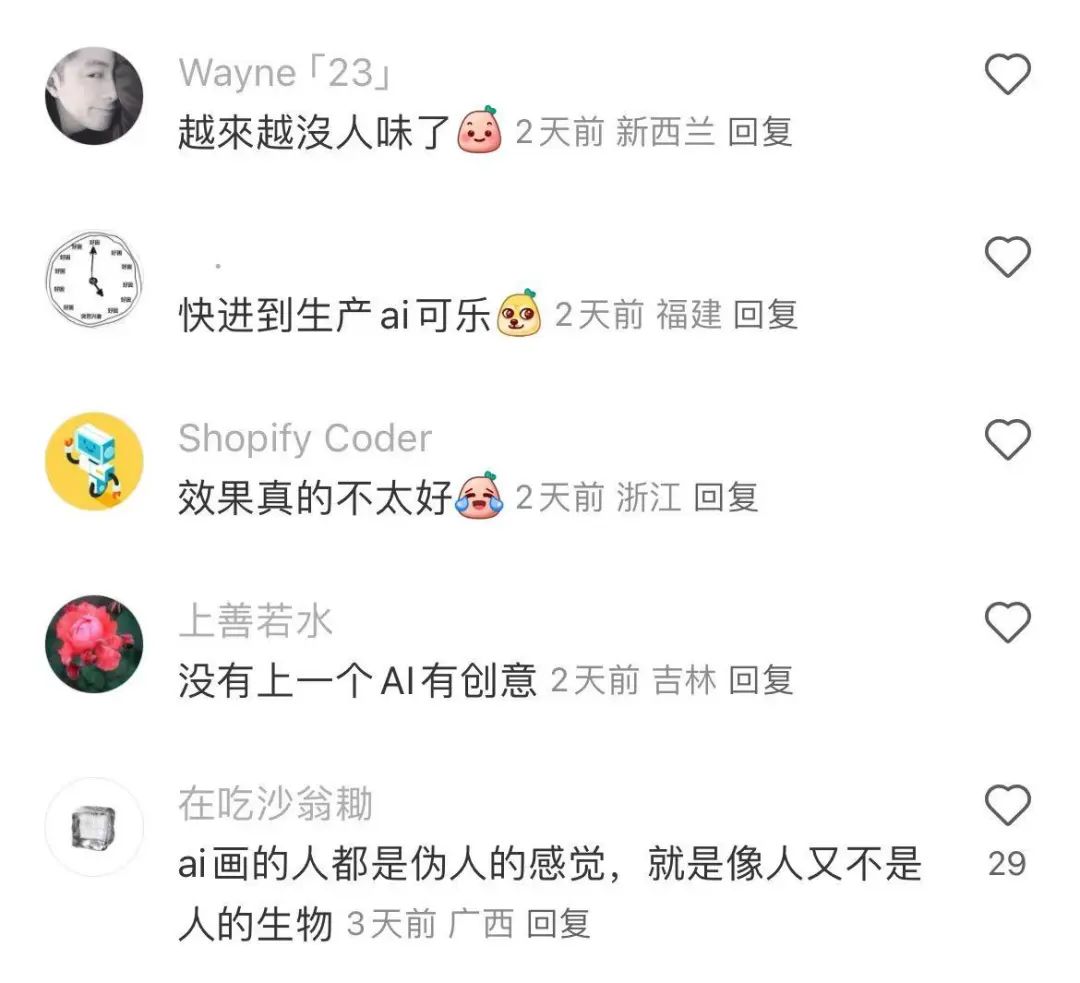Reply to the 快进到生产ai可乐 comment
The image size is (1080, 983).
[765, 315]
